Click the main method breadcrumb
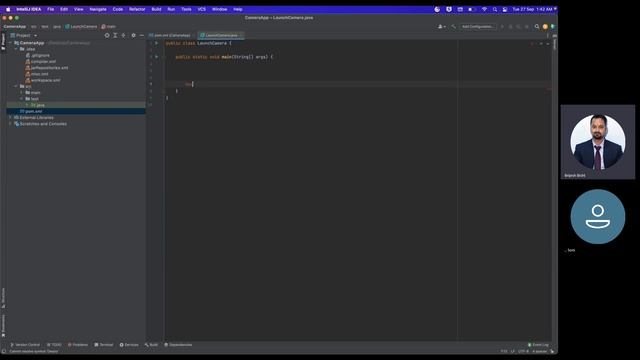This screenshot has height=360, width=640. pyautogui.click(x=109, y=27)
